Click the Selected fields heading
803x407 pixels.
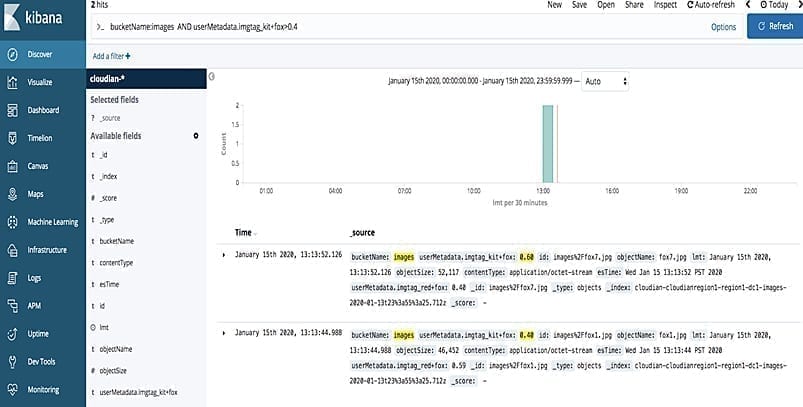click(114, 99)
